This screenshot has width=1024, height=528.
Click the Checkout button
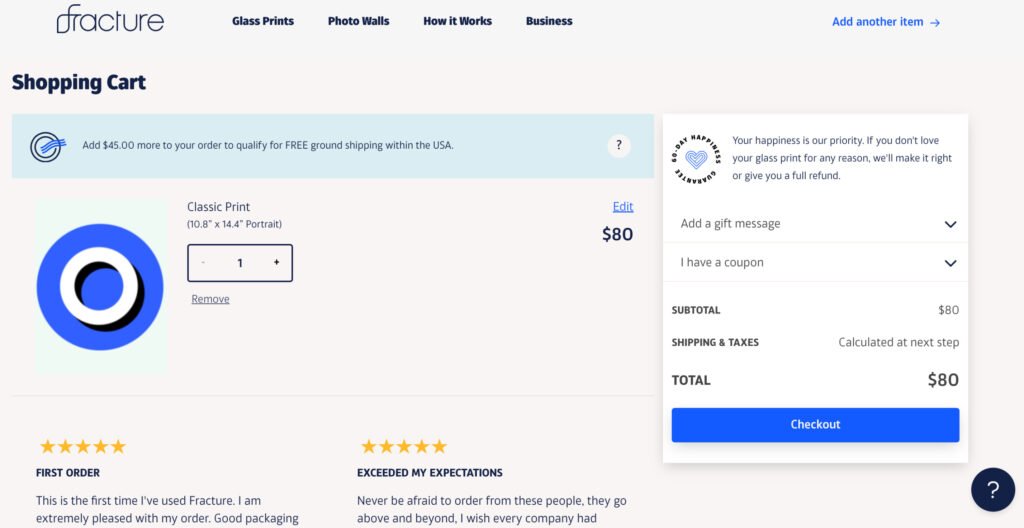[815, 425]
